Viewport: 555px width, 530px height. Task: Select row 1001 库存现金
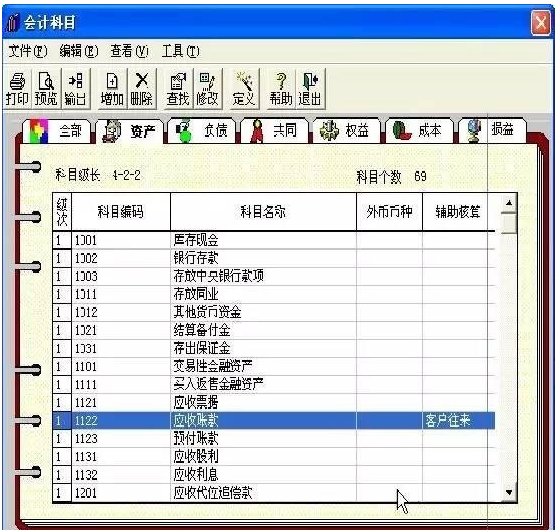pos(274,240)
